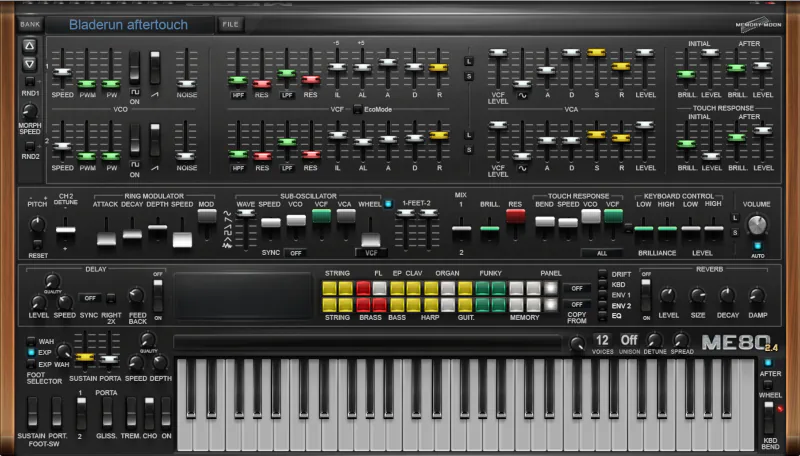Open the Delay SYNC OFF dropdown
Image resolution: width=800 pixels, height=456 pixels.
90,298
